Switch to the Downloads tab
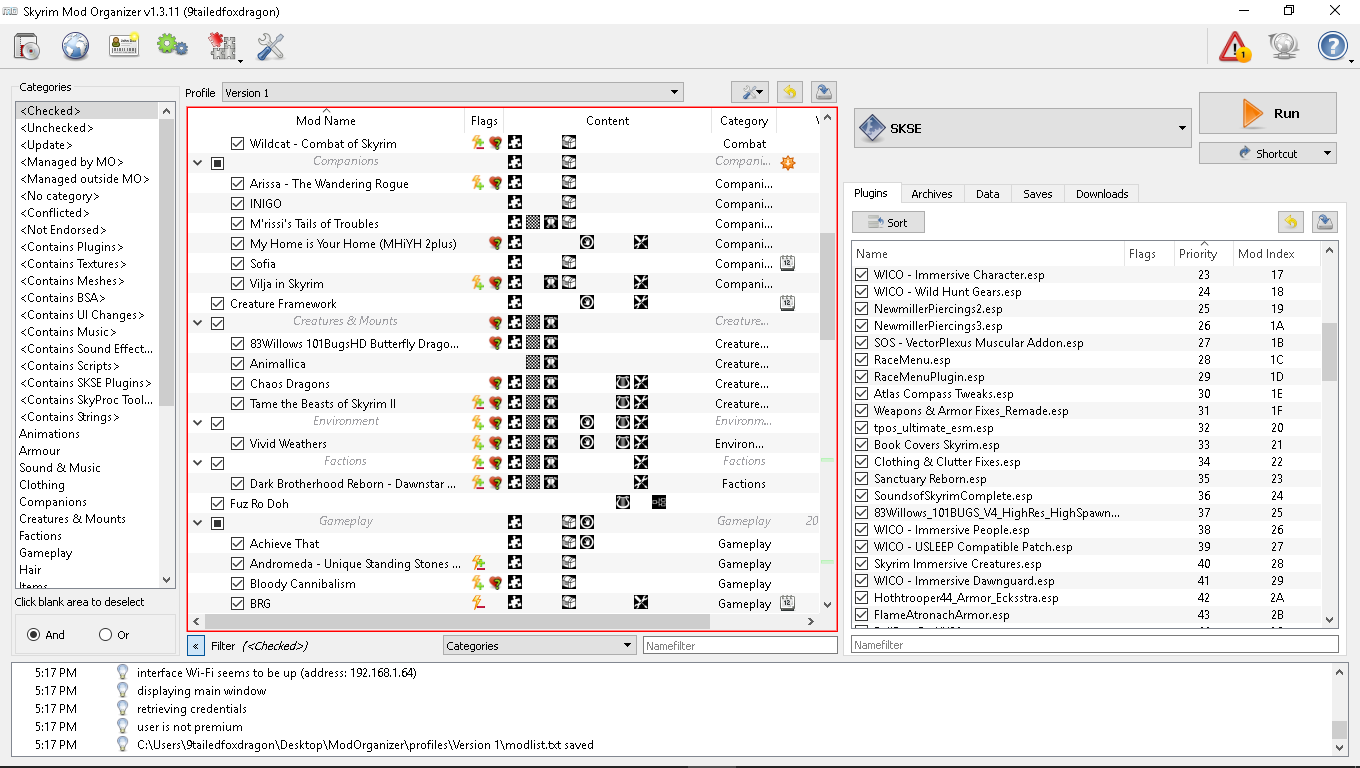The width and height of the screenshot is (1360, 768). [x=1101, y=194]
